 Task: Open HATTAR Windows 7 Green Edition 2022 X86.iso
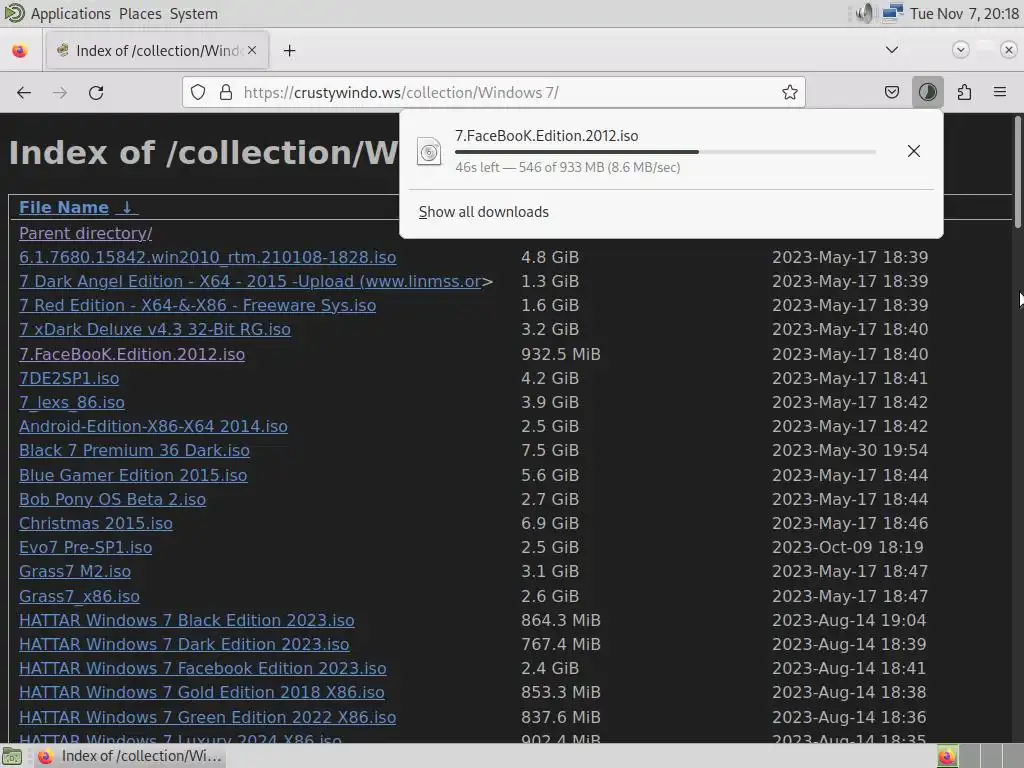[208, 717]
